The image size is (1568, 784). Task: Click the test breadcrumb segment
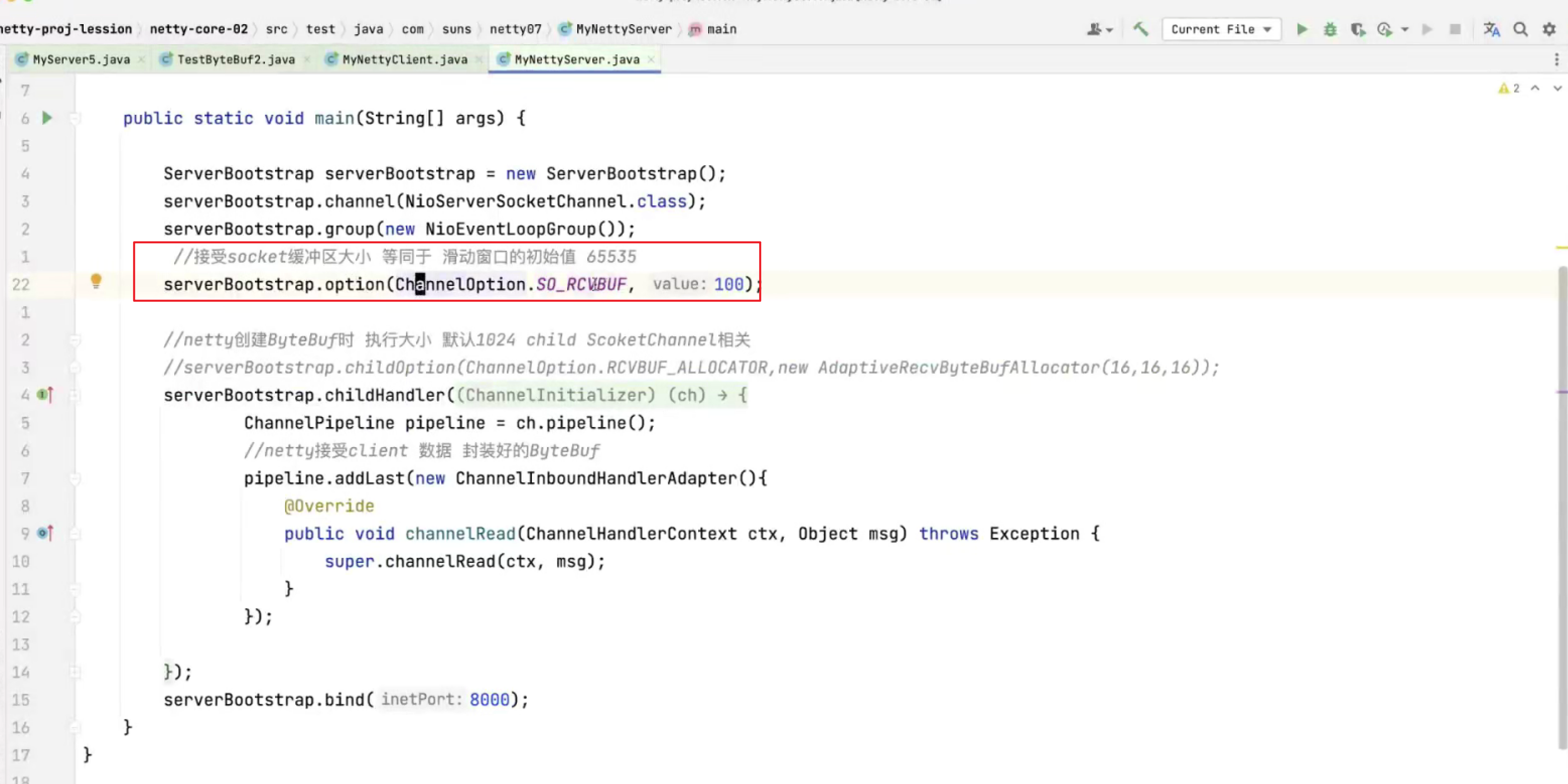321,29
